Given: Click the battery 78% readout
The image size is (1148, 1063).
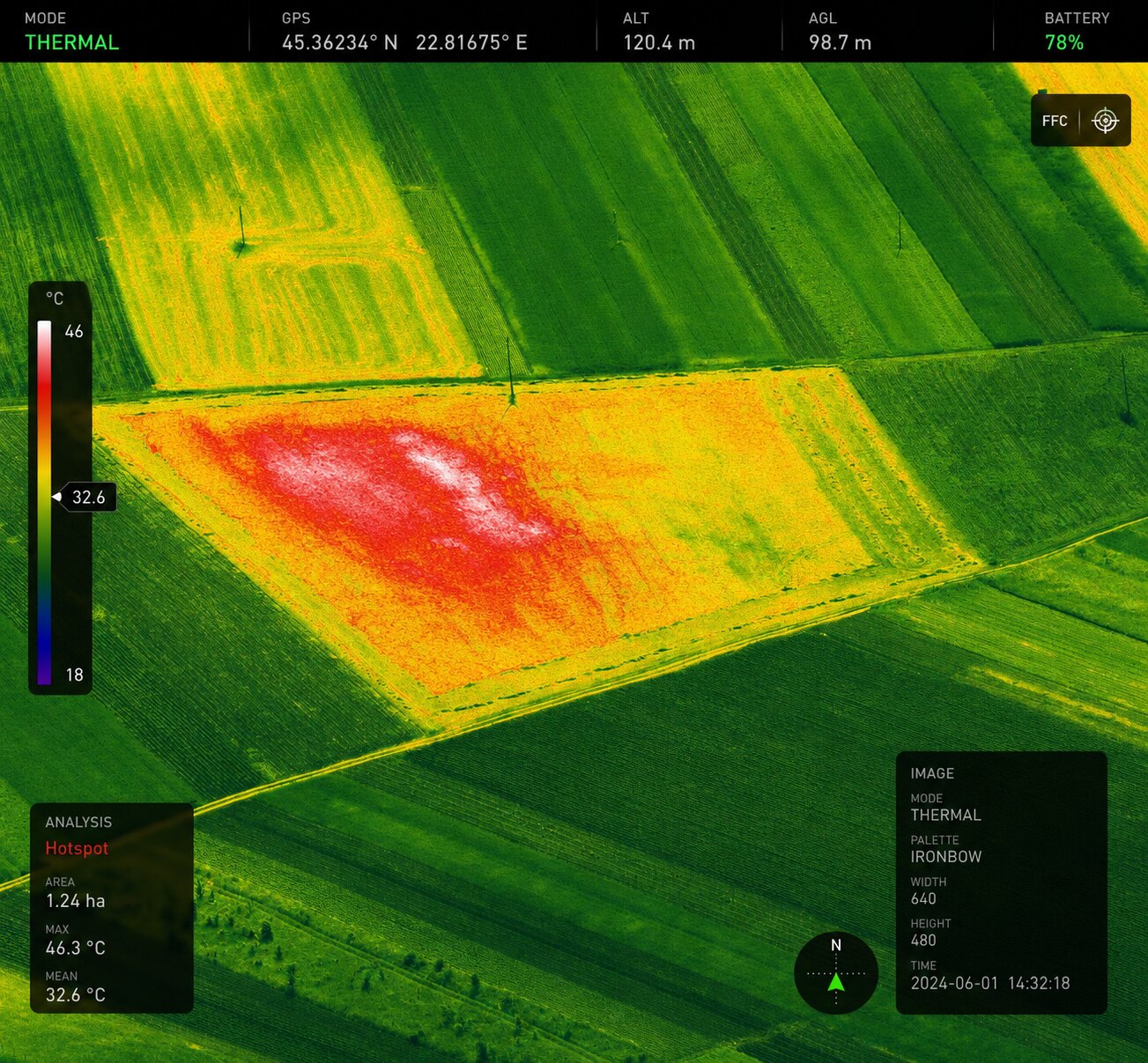Looking at the screenshot, I should 1064,42.
